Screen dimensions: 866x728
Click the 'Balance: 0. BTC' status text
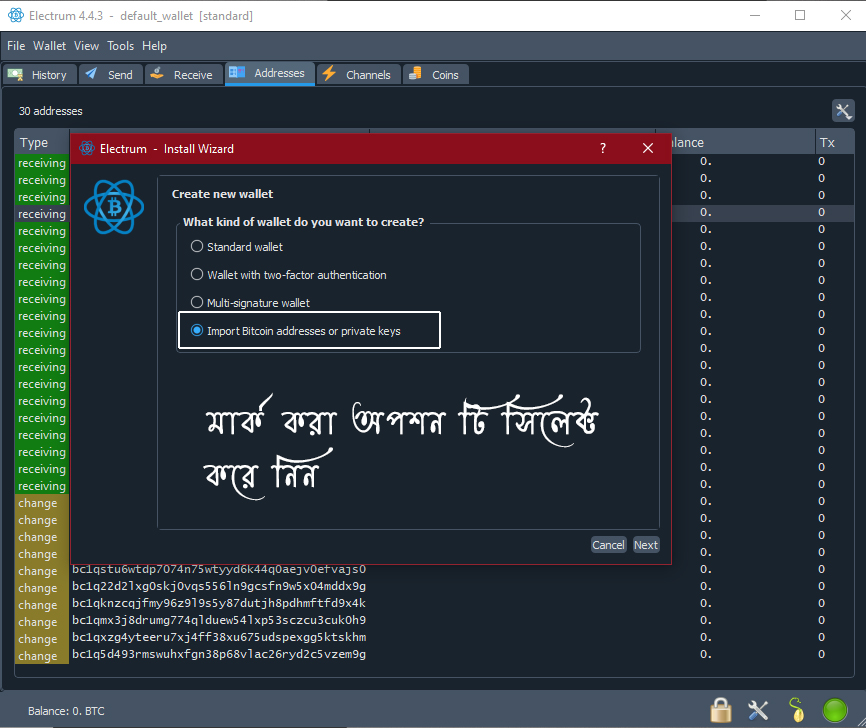point(66,711)
